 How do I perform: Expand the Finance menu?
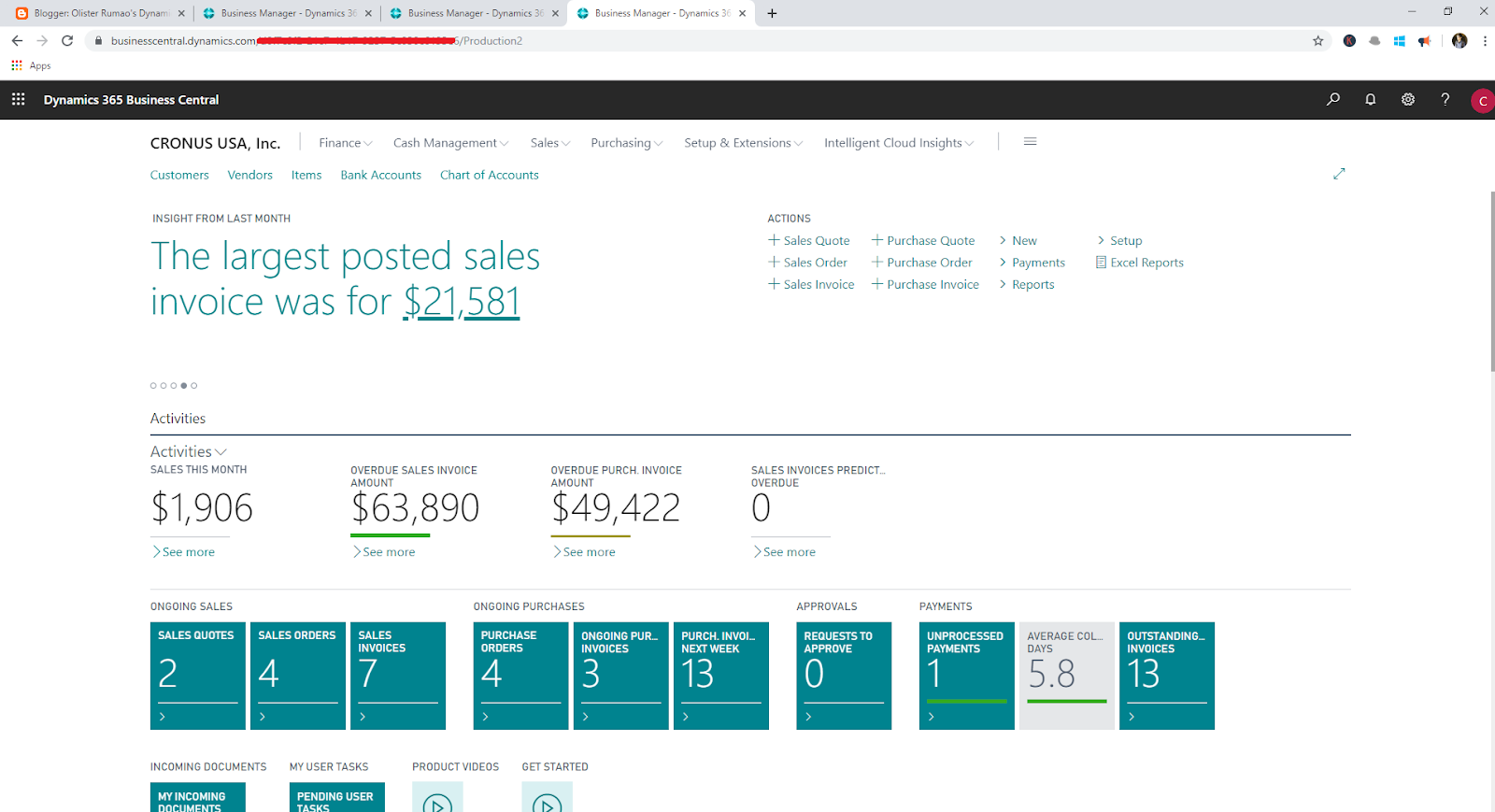(x=346, y=143)
